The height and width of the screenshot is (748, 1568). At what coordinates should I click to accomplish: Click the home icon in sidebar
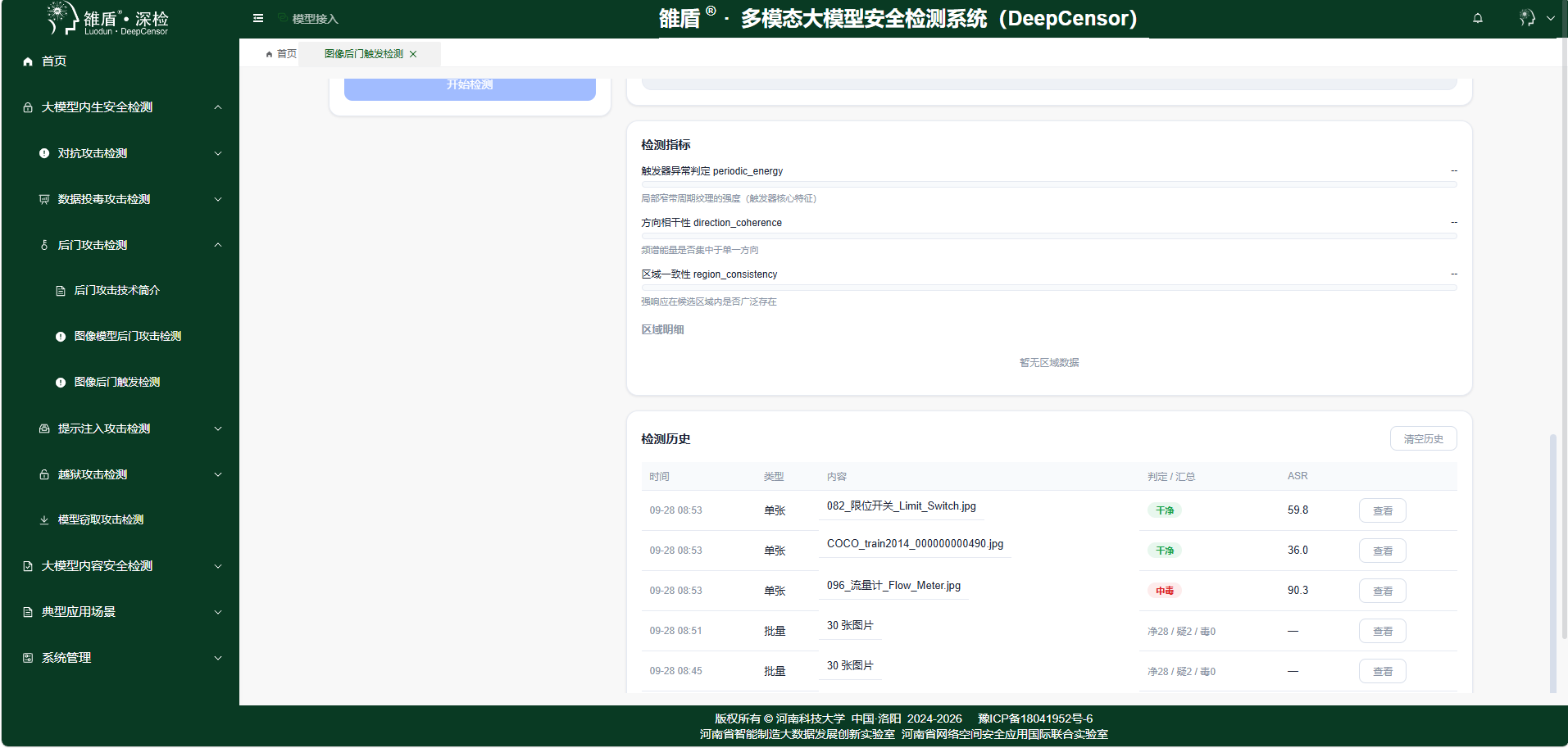[x=28, y=61]
